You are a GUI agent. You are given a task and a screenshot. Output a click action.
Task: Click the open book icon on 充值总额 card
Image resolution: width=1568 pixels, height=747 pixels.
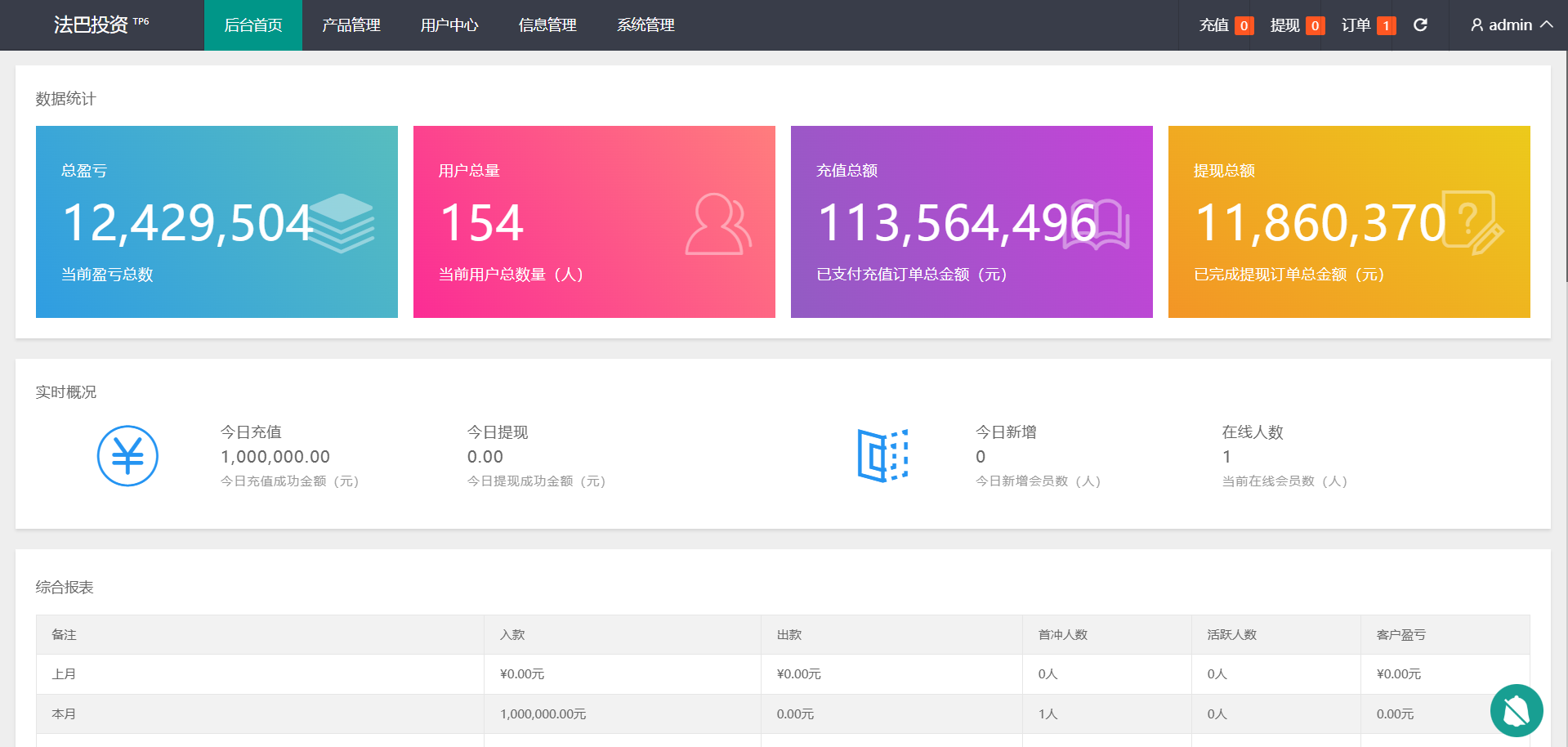click(1097, 224)
